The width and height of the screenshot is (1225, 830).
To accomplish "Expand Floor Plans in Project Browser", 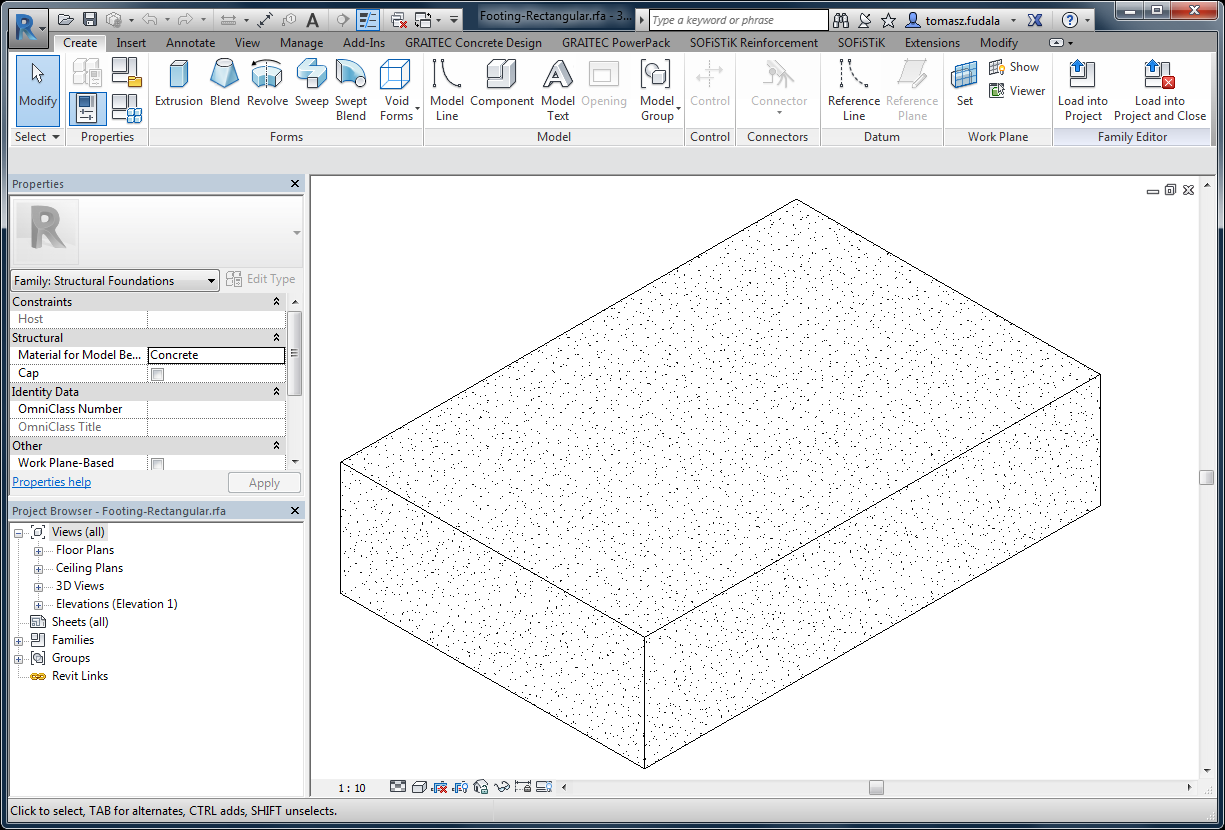I will (x=36, y=550).
